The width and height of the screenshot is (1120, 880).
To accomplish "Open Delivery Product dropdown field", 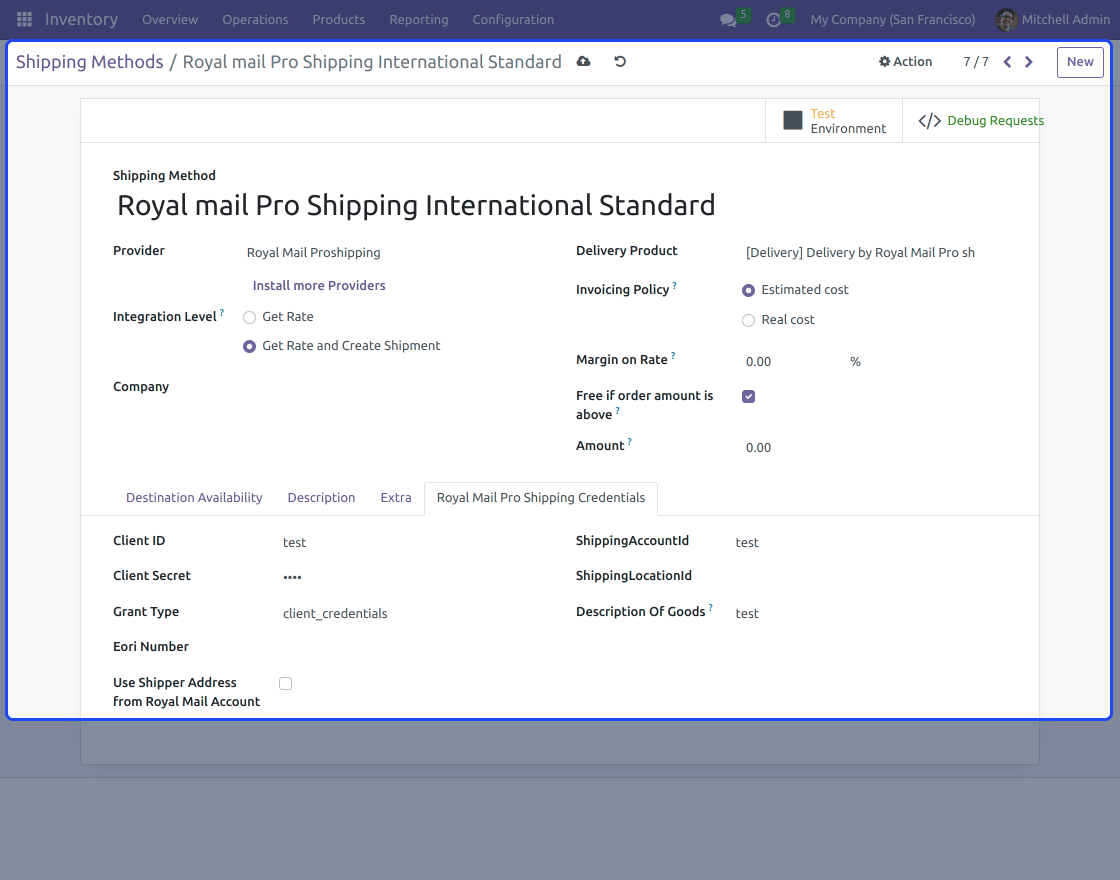I will 876,252.
